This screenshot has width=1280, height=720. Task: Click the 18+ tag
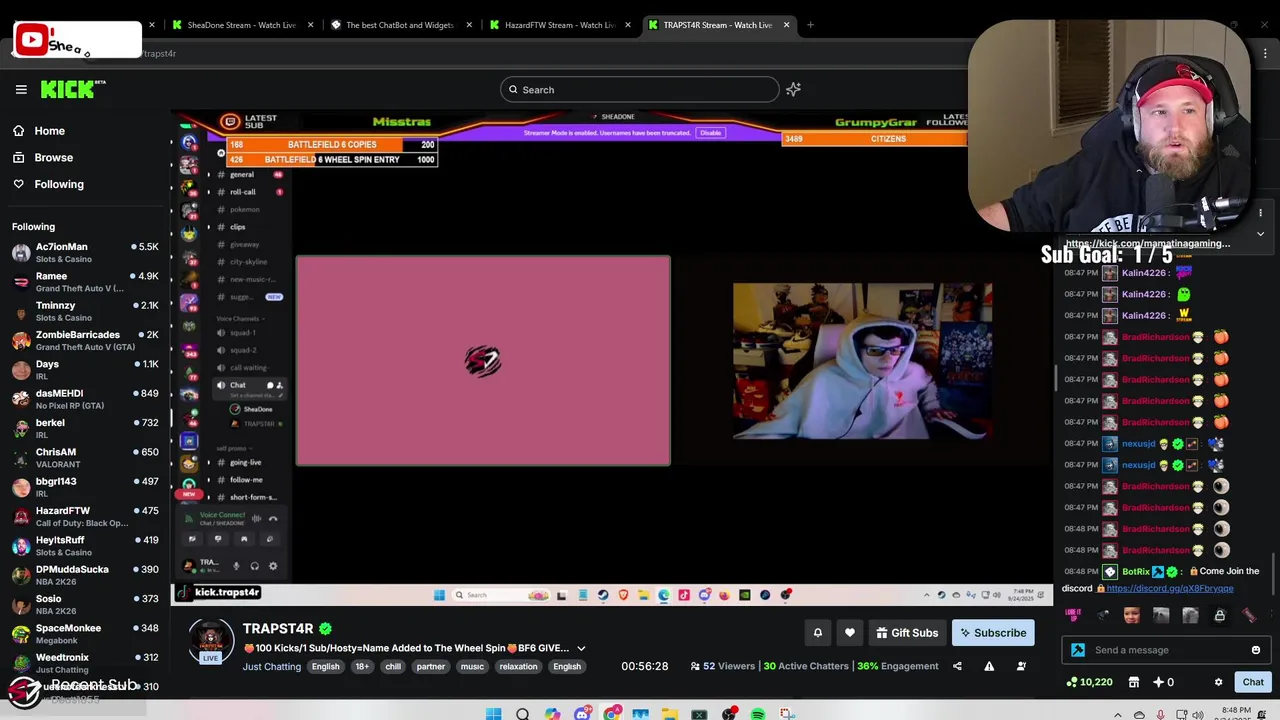[362, 667]
